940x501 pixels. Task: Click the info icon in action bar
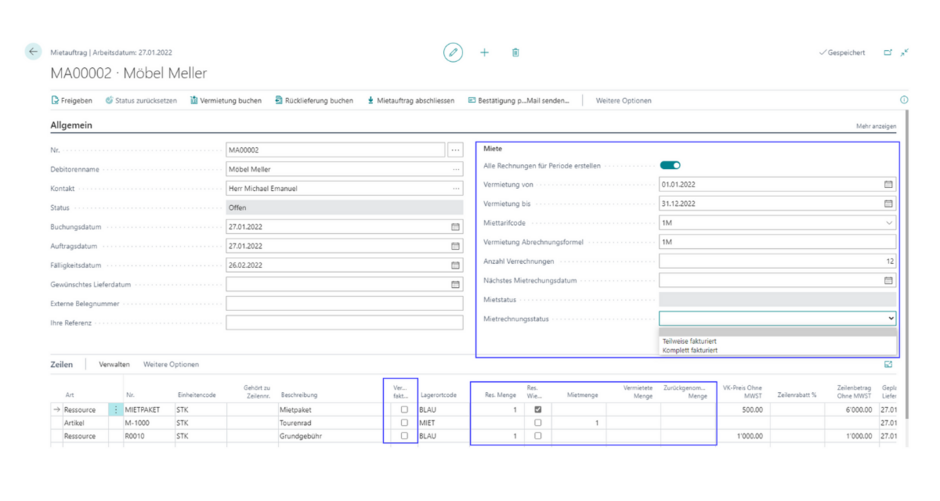[904, 100]
